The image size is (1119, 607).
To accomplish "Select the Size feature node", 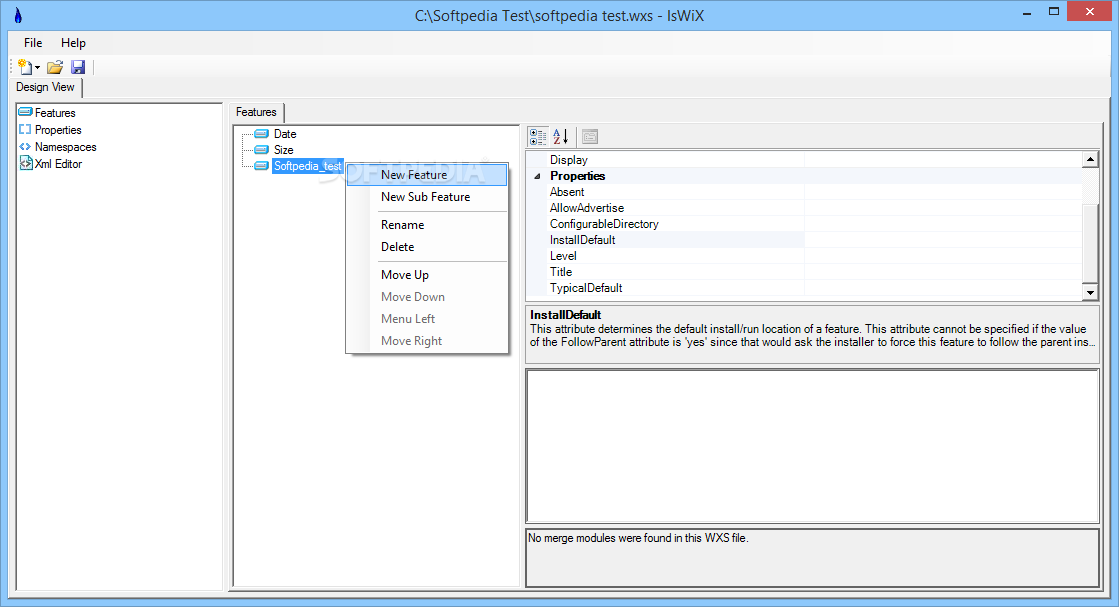I will (283, 150).
